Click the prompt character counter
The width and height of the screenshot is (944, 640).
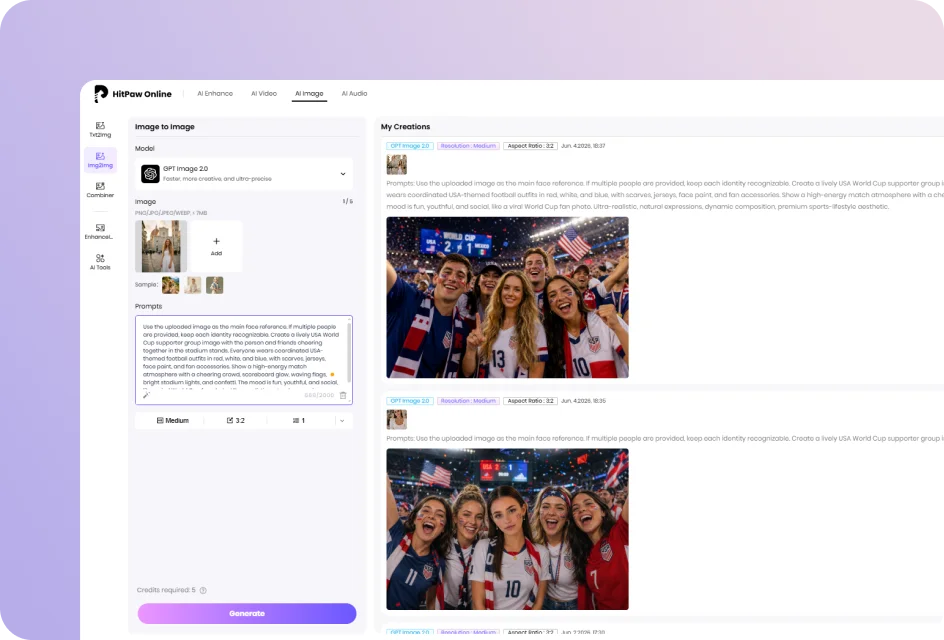coord(319,396)
